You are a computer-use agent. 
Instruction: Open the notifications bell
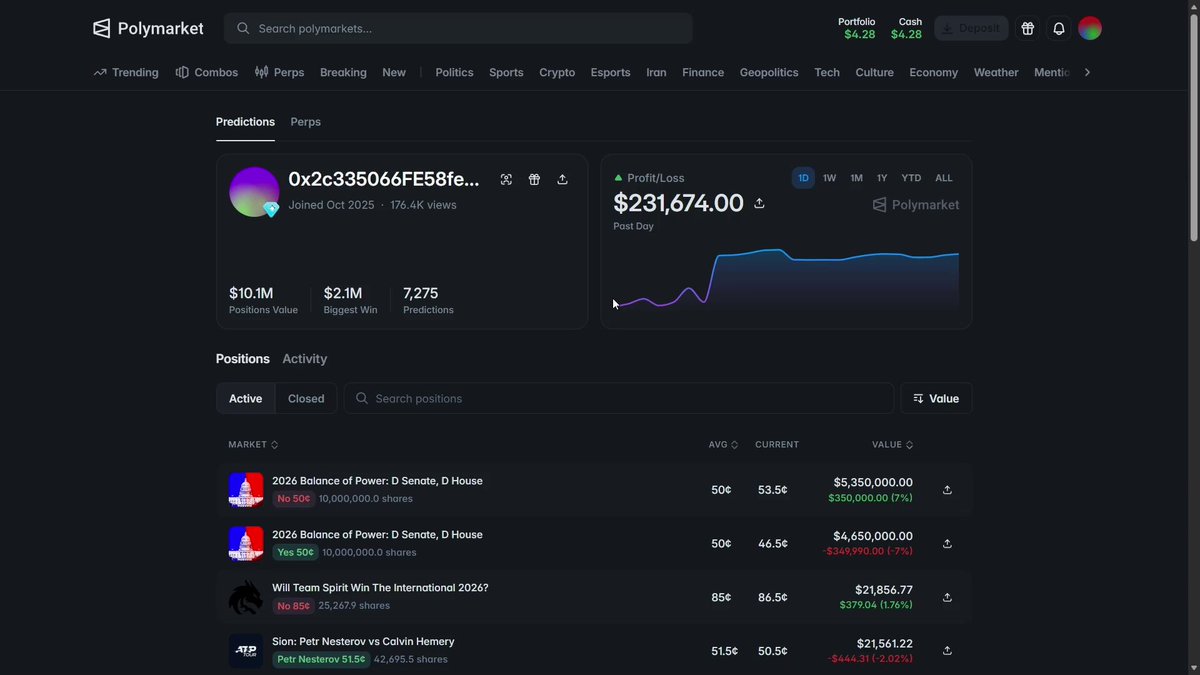point(1059,28)
